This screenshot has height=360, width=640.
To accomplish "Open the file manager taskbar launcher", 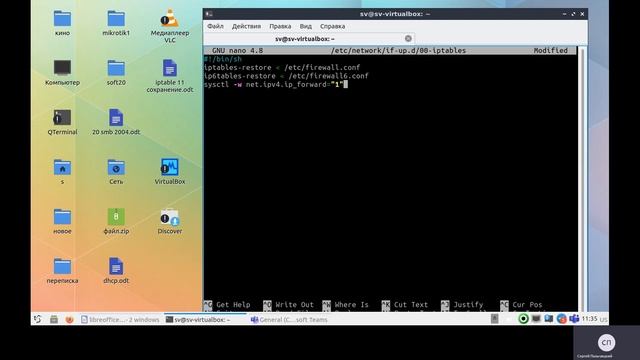I will coord(54,319).
